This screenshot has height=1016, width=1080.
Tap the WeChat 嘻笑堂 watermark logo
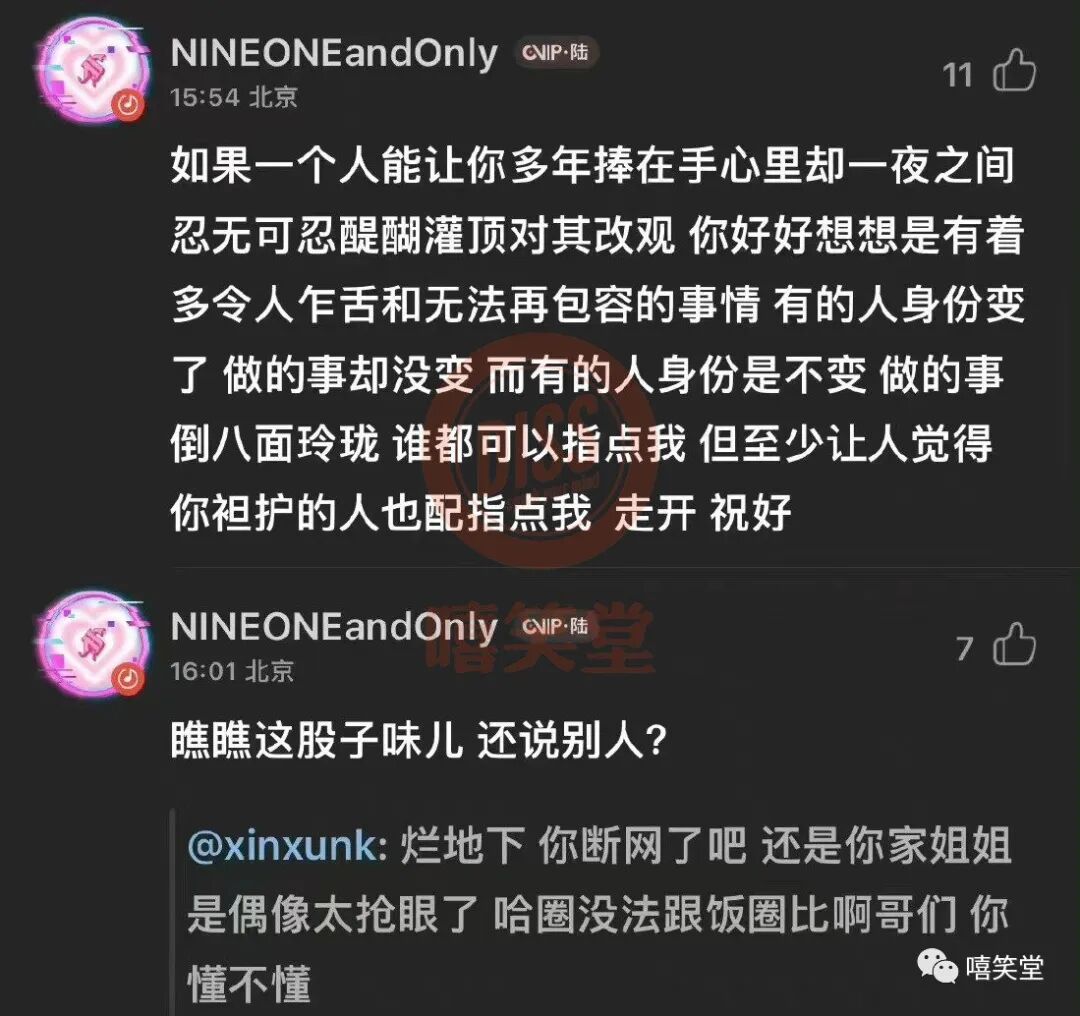click(x=980, y=968)
